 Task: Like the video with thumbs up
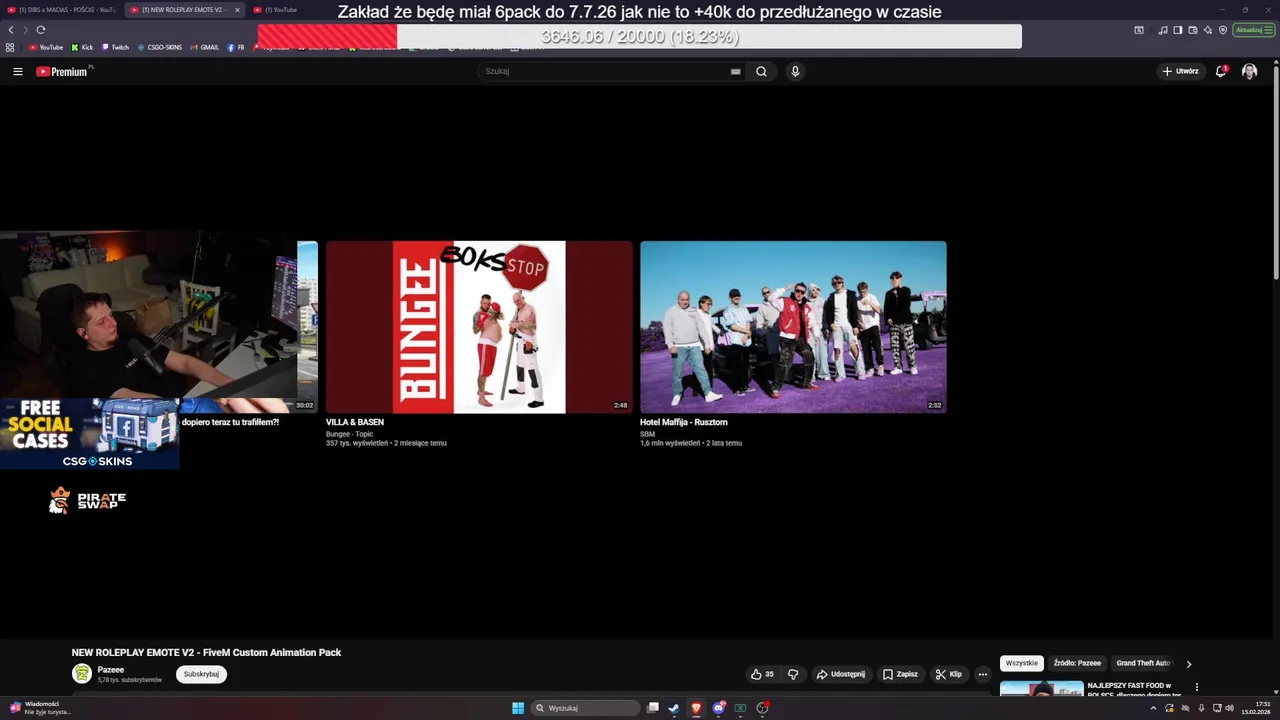tap(762, 674)
